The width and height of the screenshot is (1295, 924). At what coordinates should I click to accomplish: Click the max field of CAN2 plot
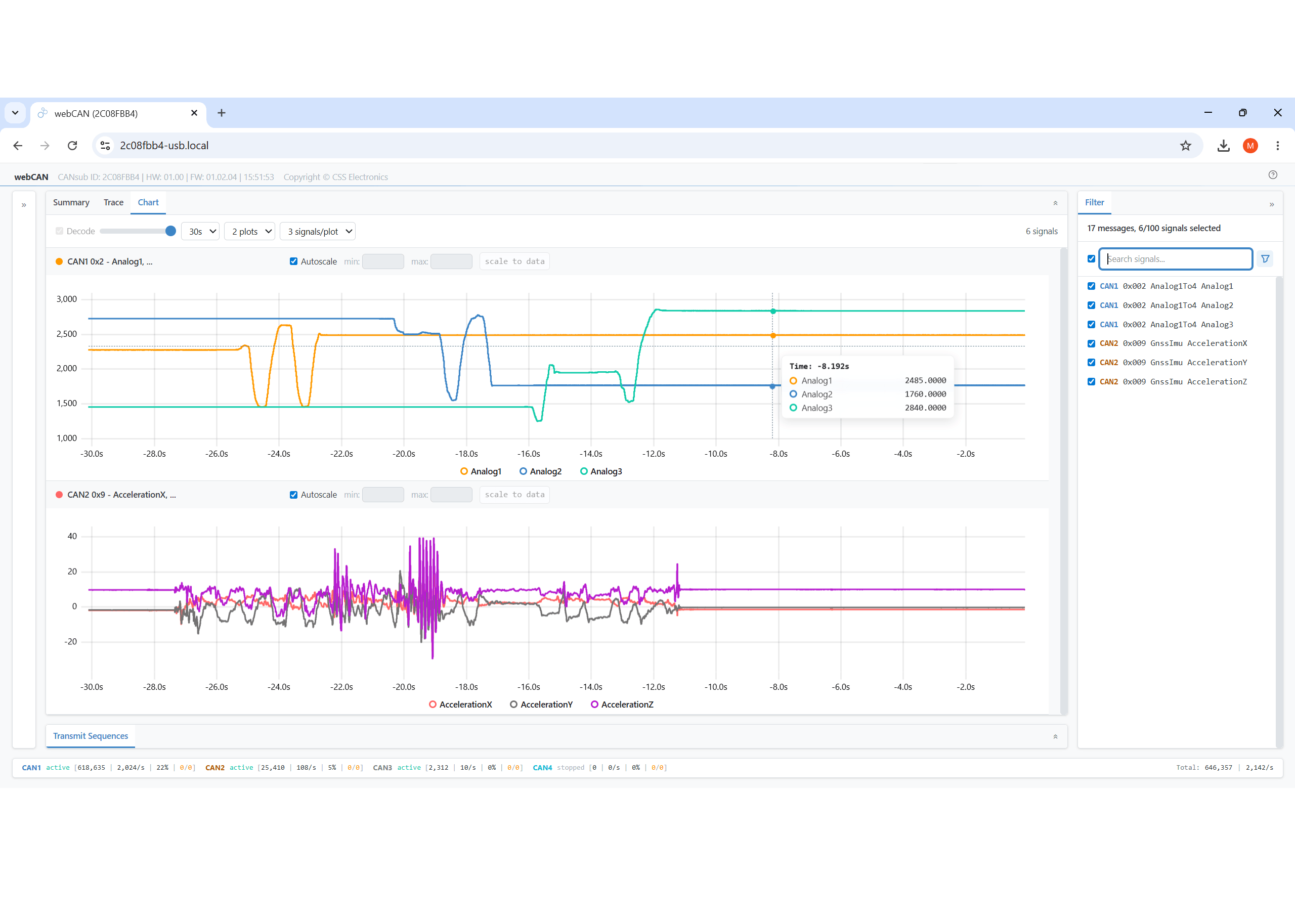[451, 495]
